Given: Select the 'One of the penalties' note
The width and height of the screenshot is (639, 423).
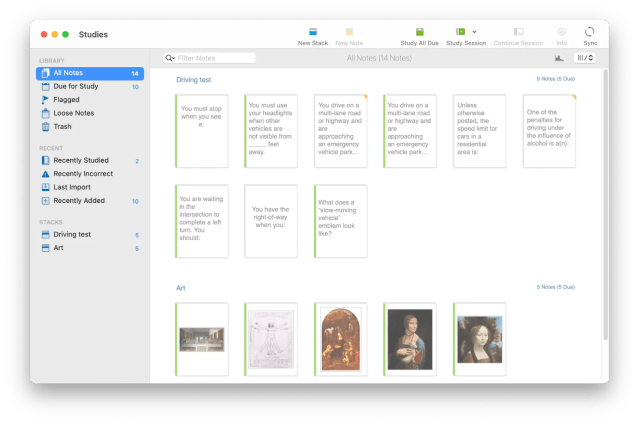Looking at the screenshot, I should (x=549, y=131).
